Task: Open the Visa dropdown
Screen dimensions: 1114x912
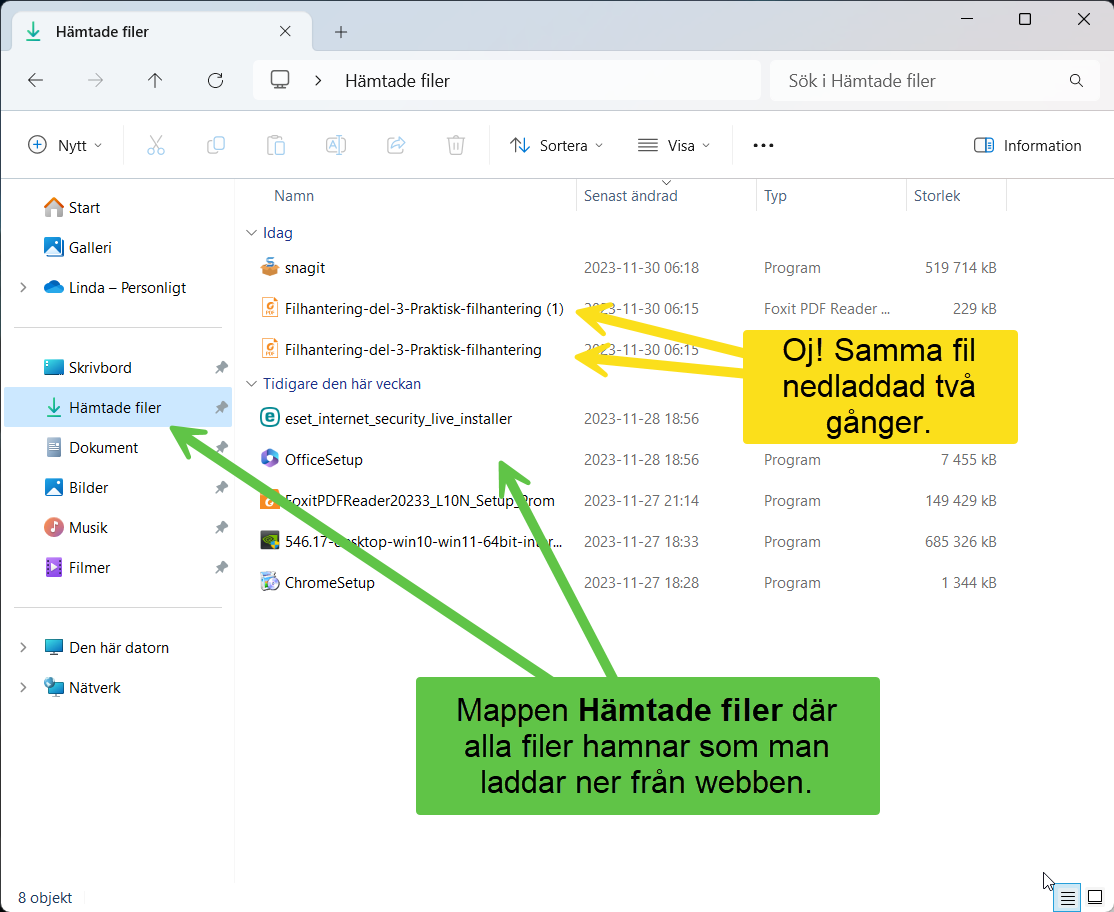Action: [673, 145]
